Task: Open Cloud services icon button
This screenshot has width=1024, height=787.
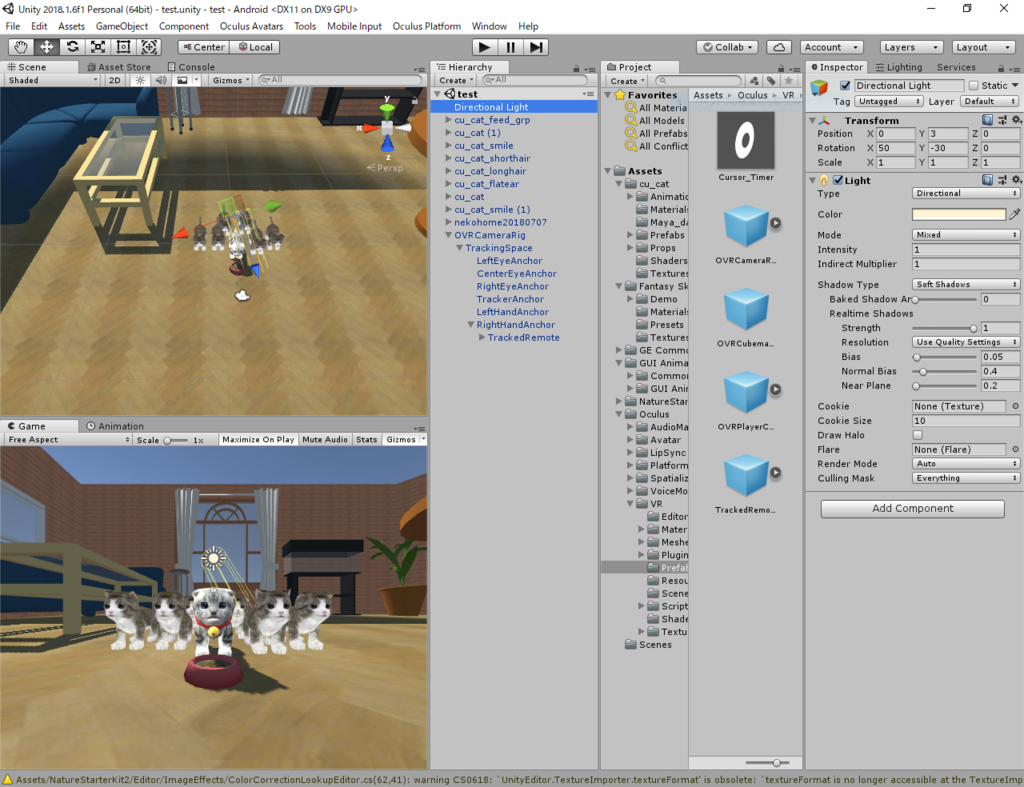Action: pyautogui.click(x=778, y=47)
